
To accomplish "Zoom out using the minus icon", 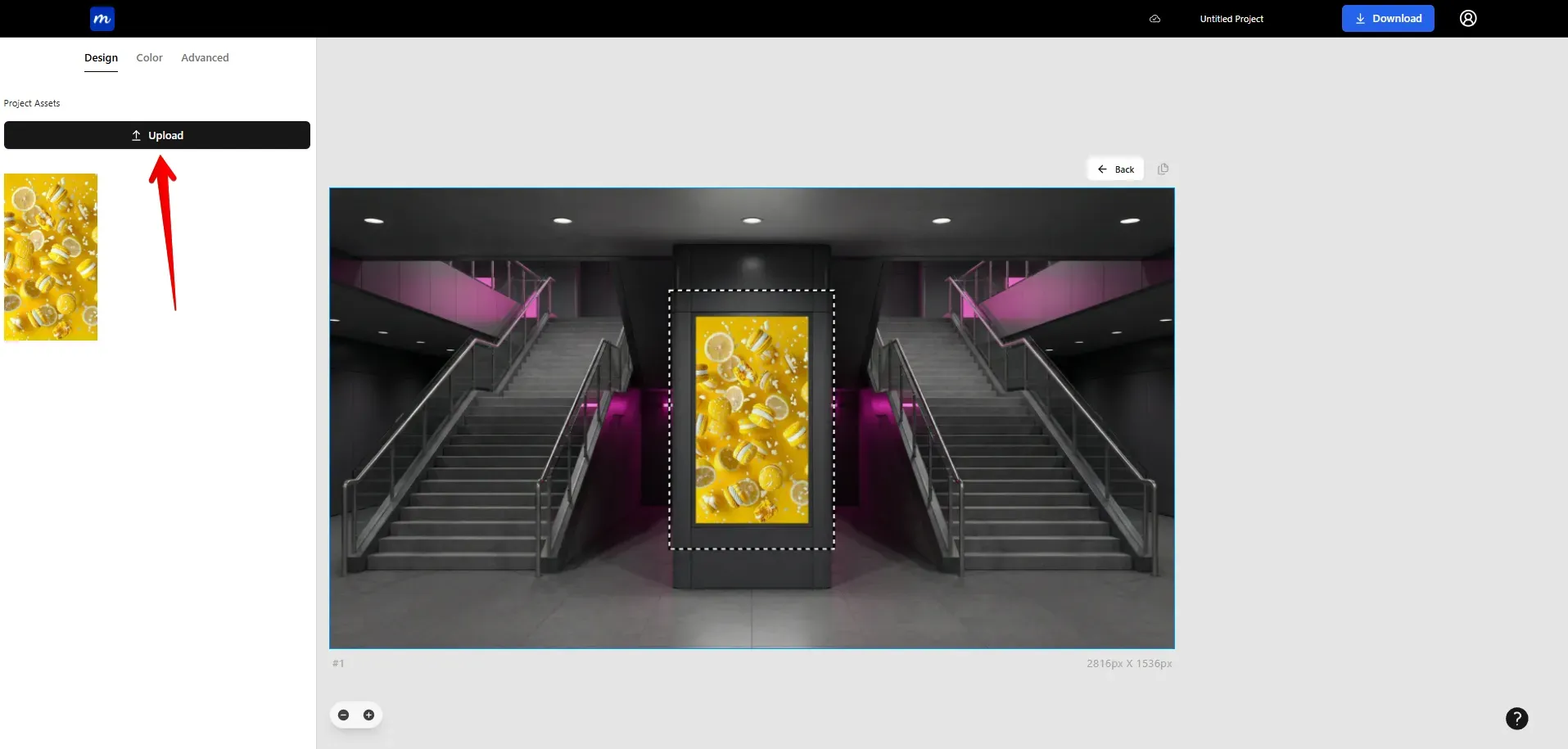I will click(343, 715).
